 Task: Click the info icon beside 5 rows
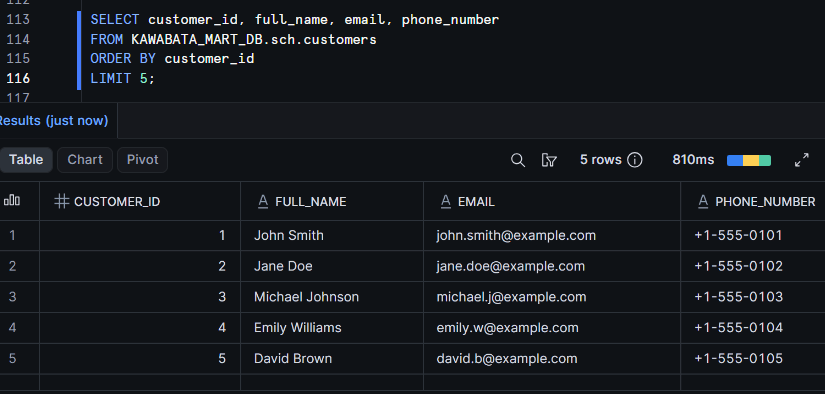pos(635,160)
